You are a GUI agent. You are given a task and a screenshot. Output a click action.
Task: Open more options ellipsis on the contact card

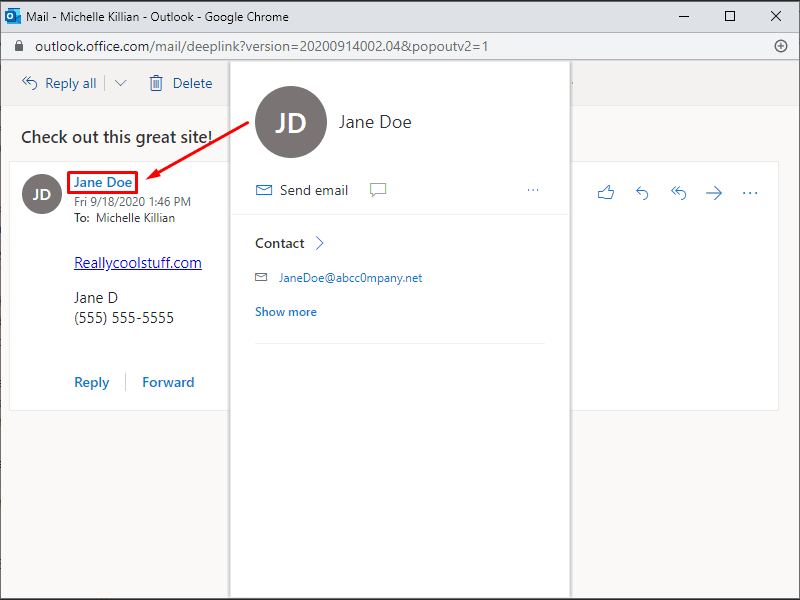click(x=533, y=190)
